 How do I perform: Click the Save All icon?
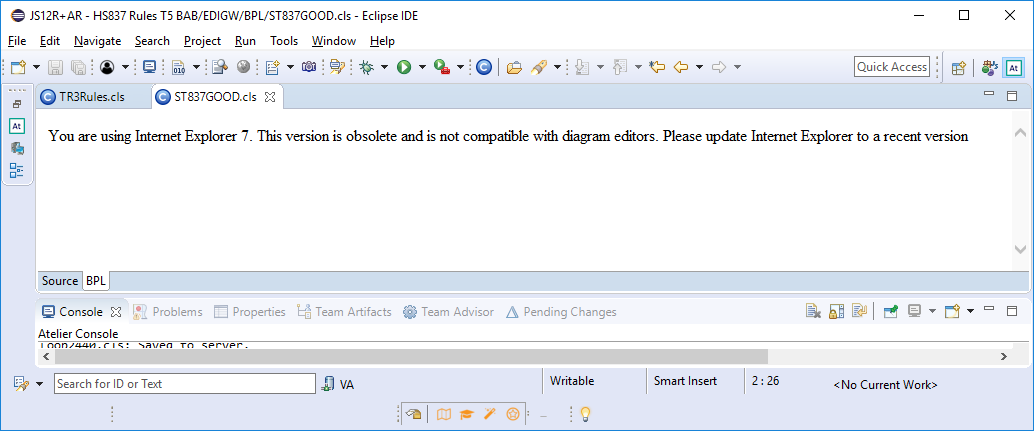click(x=78, y=67)
